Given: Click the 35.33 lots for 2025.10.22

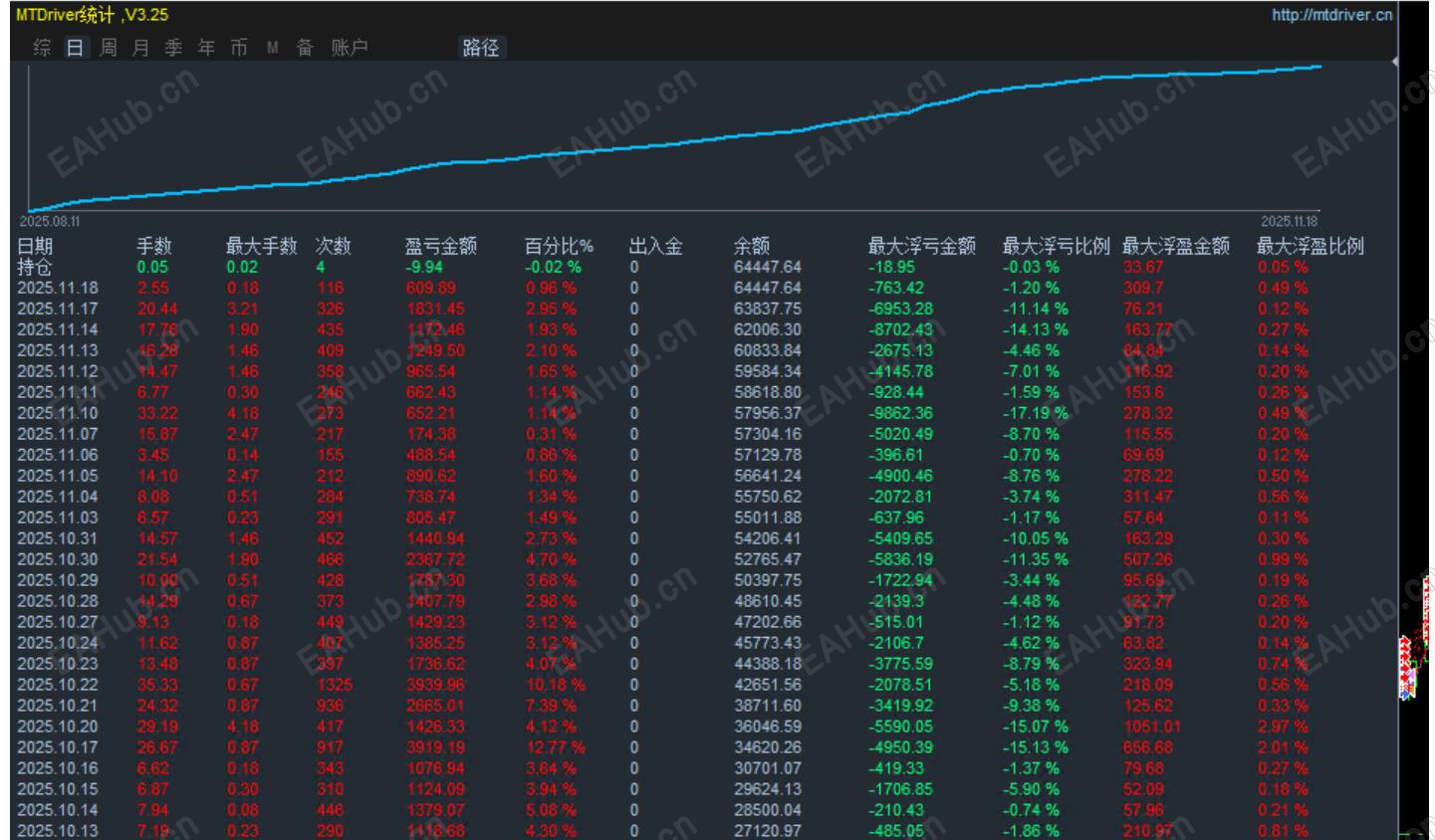Looking at the screenshot, I should coord(158,685).
